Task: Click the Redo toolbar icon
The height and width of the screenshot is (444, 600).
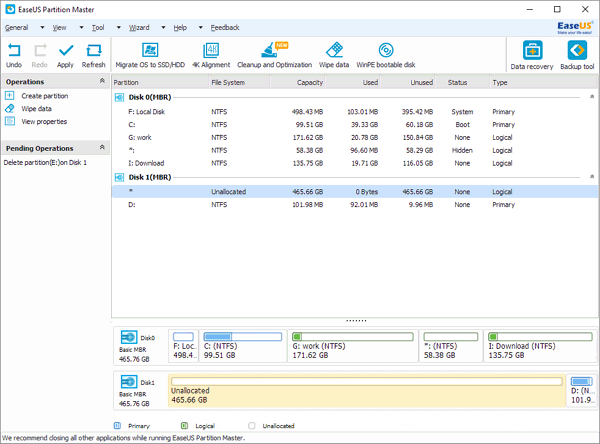Action: (39, 55)
